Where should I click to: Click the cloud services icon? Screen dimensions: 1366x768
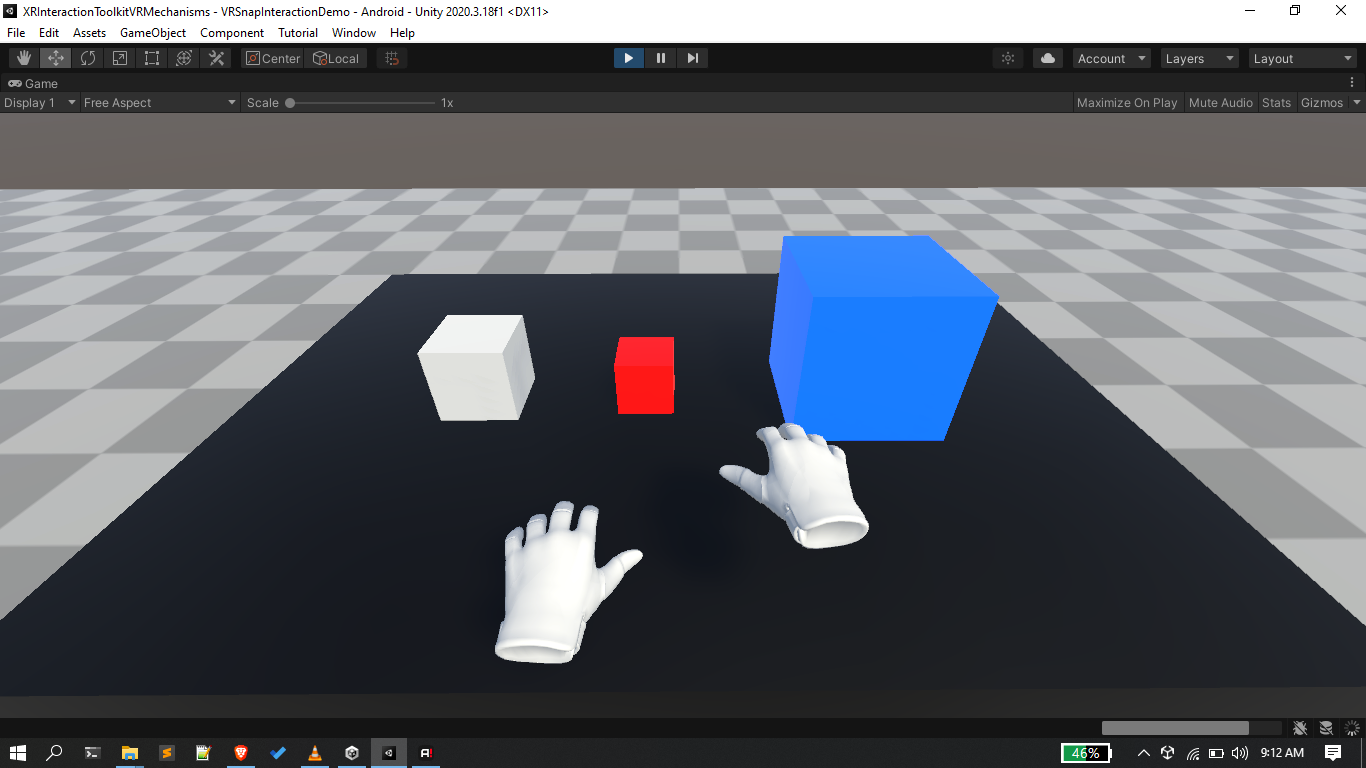click(x=1048, y=58)
